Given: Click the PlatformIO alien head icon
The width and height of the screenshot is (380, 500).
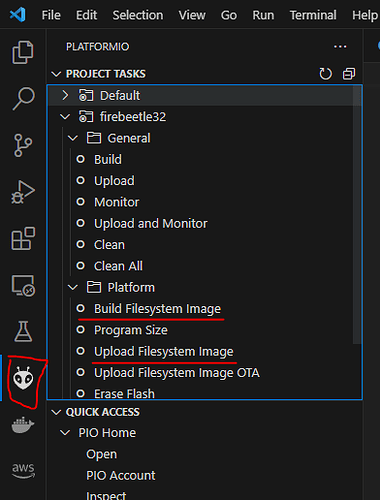Looking at the screenshot, I should (23, 378).
